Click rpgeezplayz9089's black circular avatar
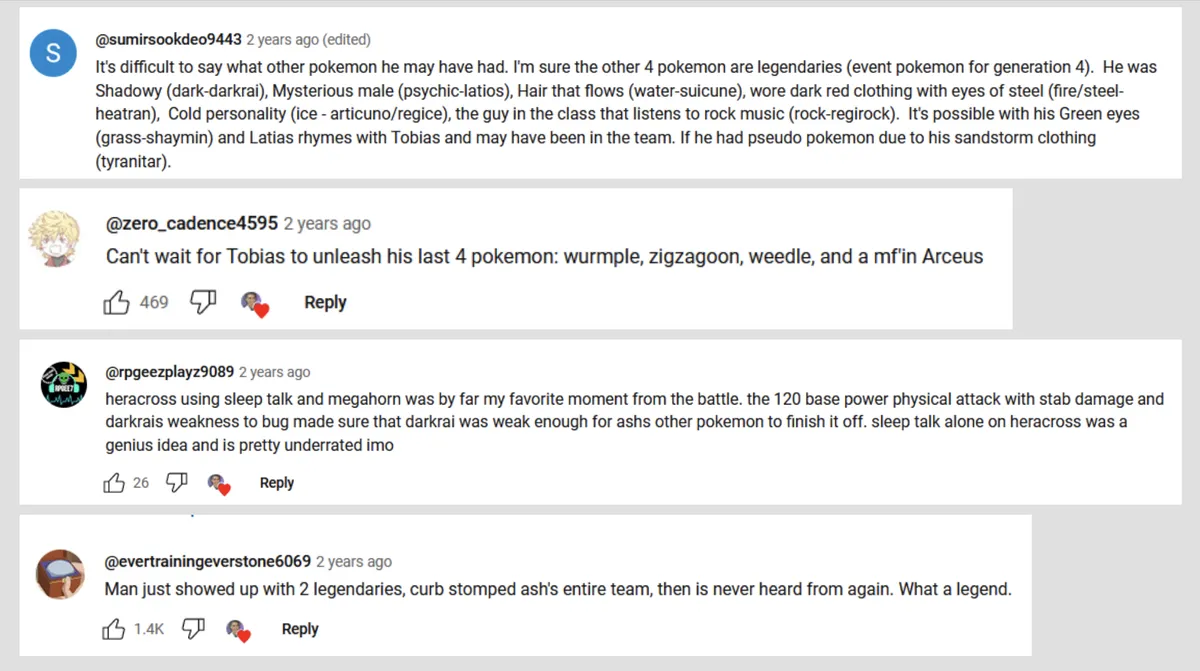The height and width of the screenshot is (671, 1200). coord(62,385)
